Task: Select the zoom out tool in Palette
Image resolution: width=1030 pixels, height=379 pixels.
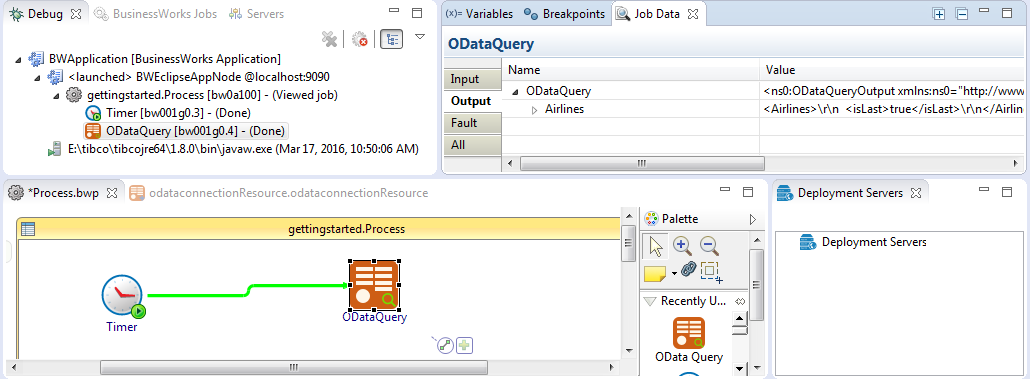Action: tap(708, 246)
